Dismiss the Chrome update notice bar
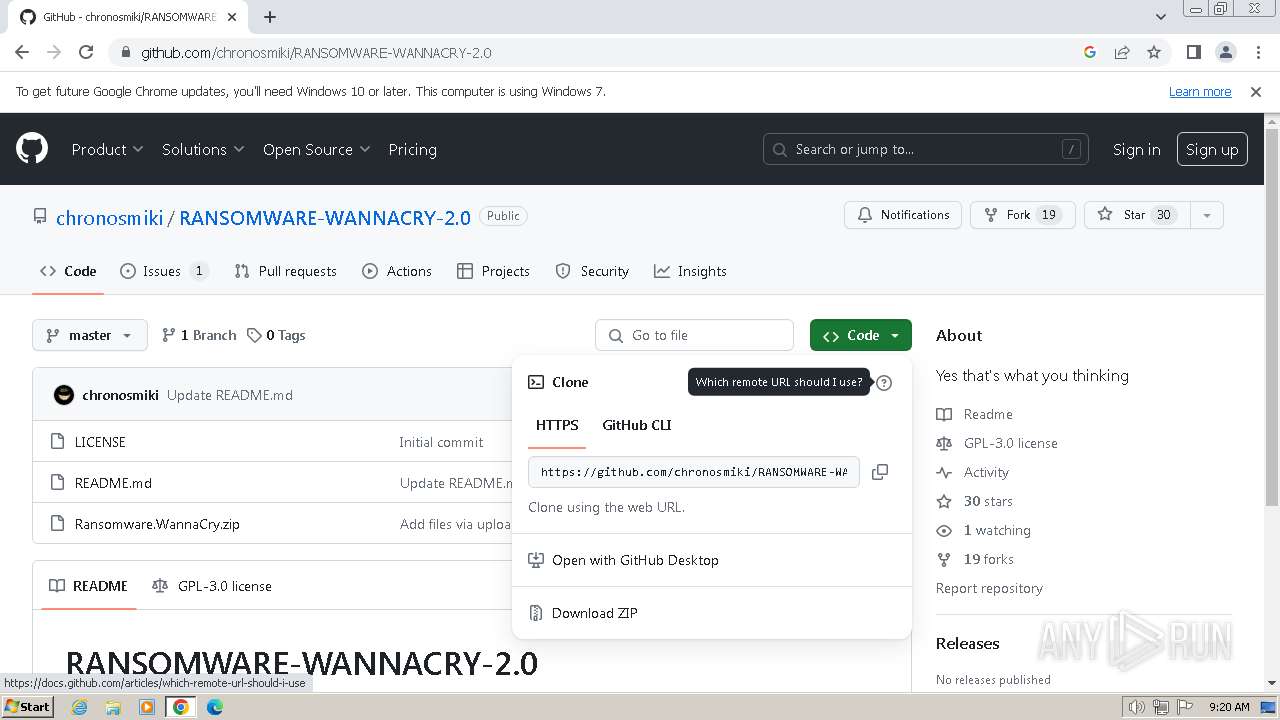 [1256, 91]
